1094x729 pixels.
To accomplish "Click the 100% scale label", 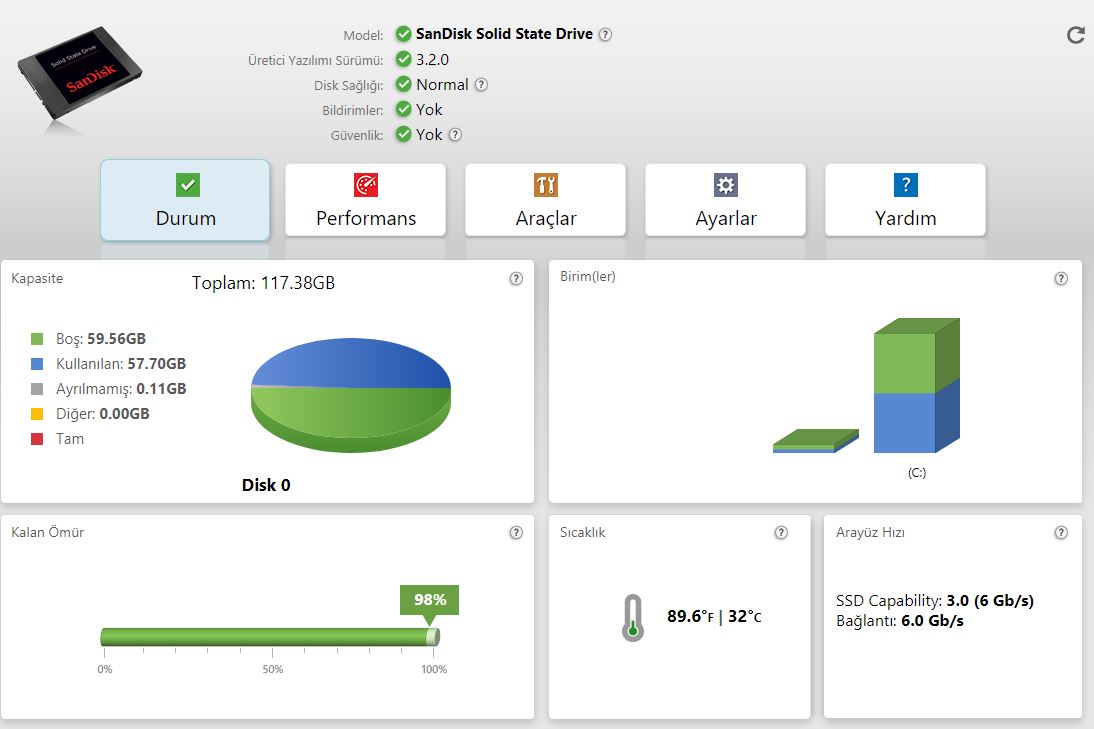I will point(434,669).
